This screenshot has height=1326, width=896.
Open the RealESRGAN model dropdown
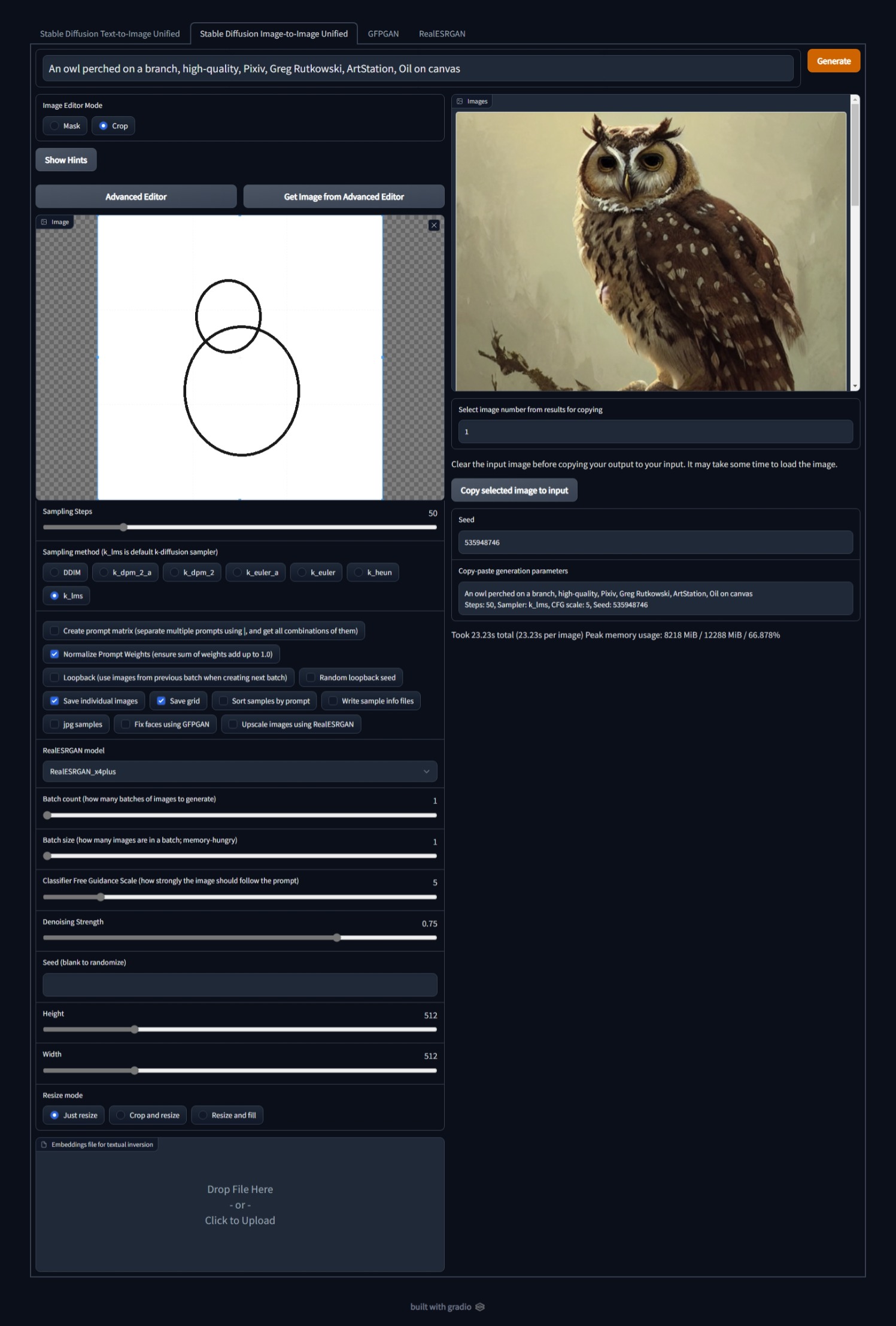[x=239, y=771]
